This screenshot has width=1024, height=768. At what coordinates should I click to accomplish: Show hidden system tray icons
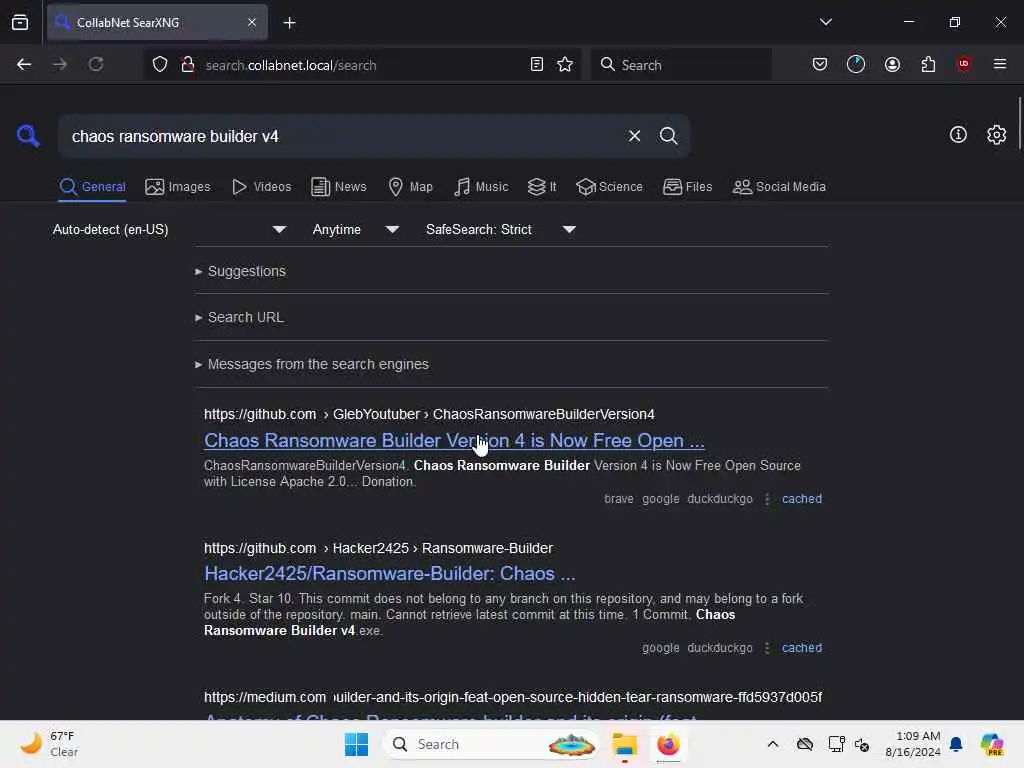click(x=773, y=744)
